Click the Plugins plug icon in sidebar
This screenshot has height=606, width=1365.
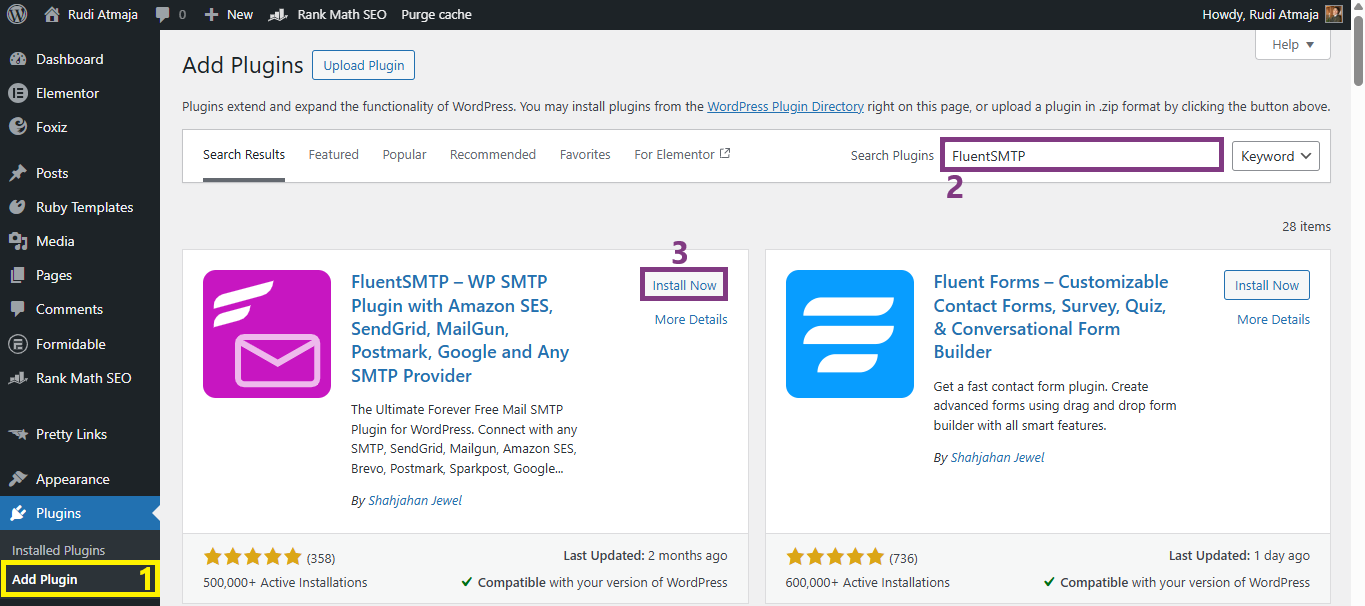18,513
